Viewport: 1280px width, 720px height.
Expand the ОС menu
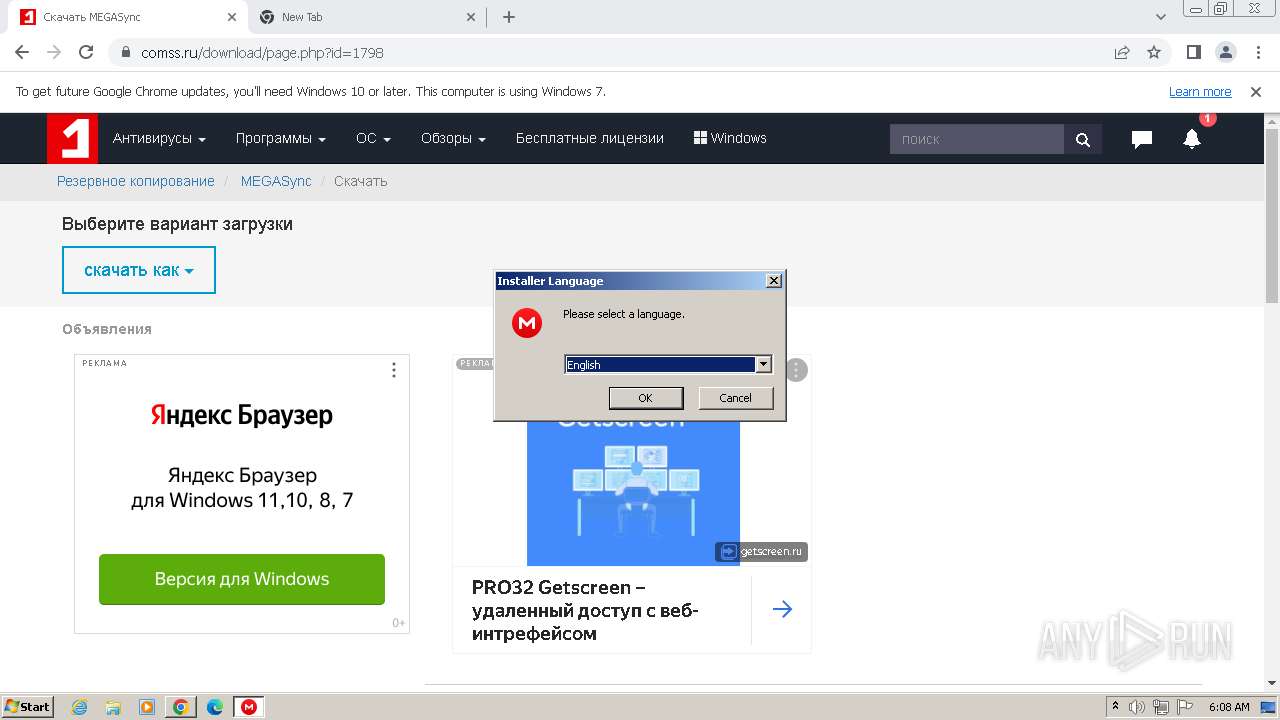373,138
